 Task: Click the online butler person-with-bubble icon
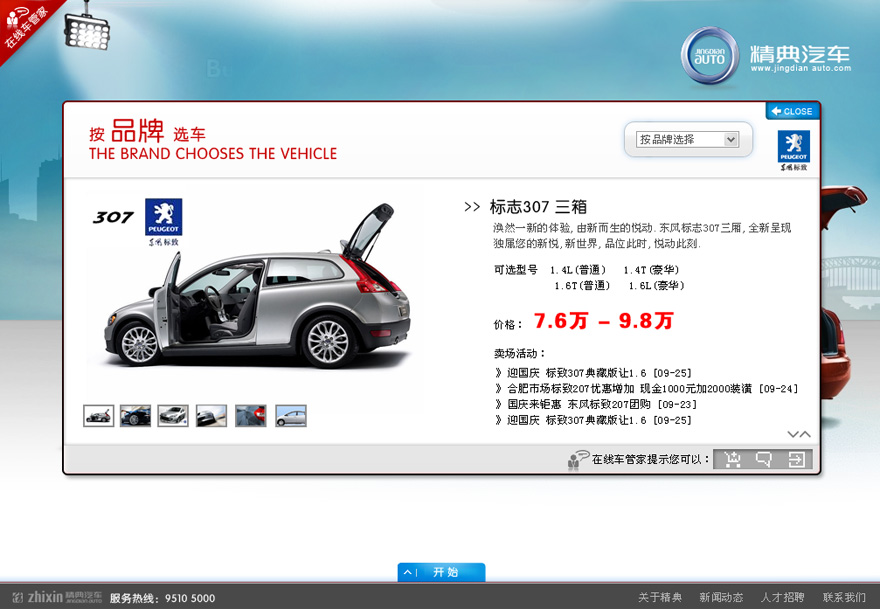(578, 459)
